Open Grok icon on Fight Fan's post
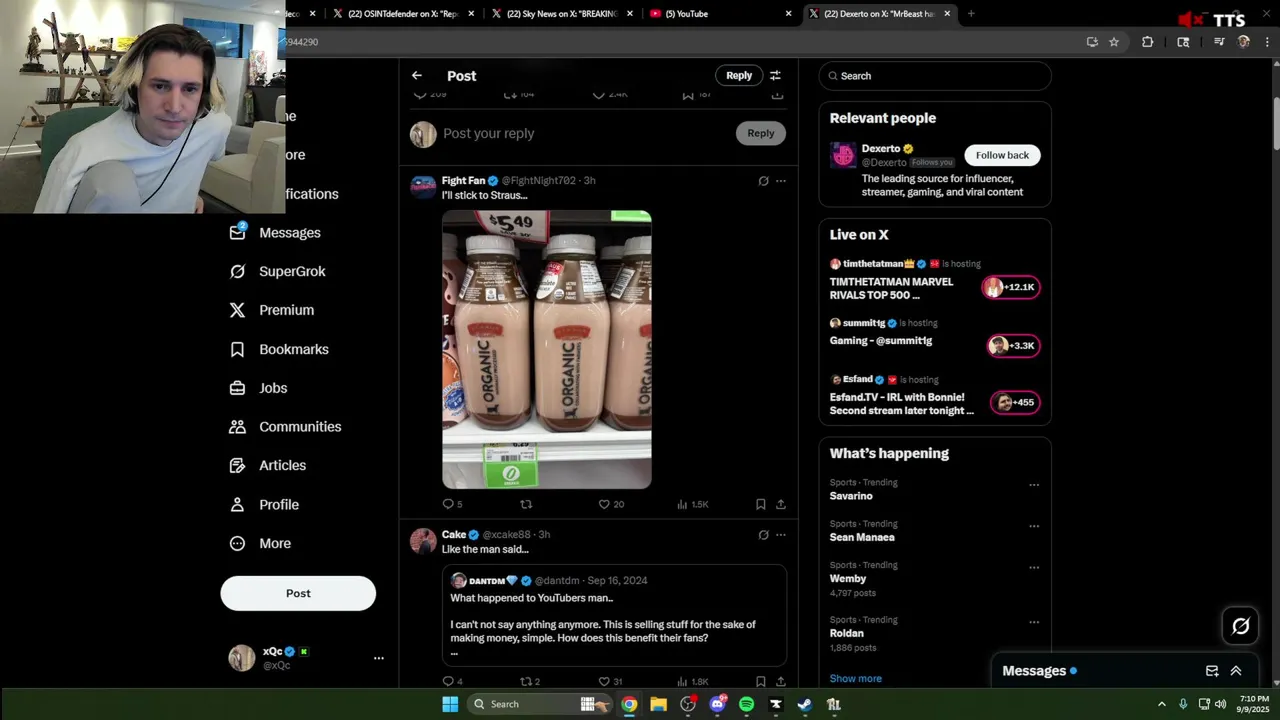This screenshot has height=720, width=1280. (763, 181)
